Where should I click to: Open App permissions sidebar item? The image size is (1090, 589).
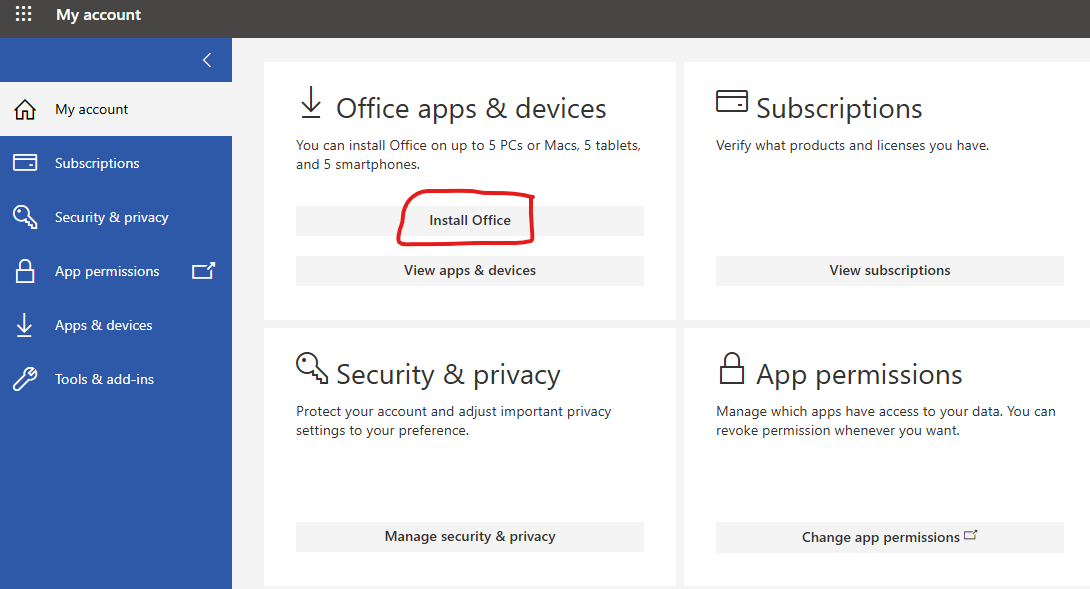click(x=116, y=271)
